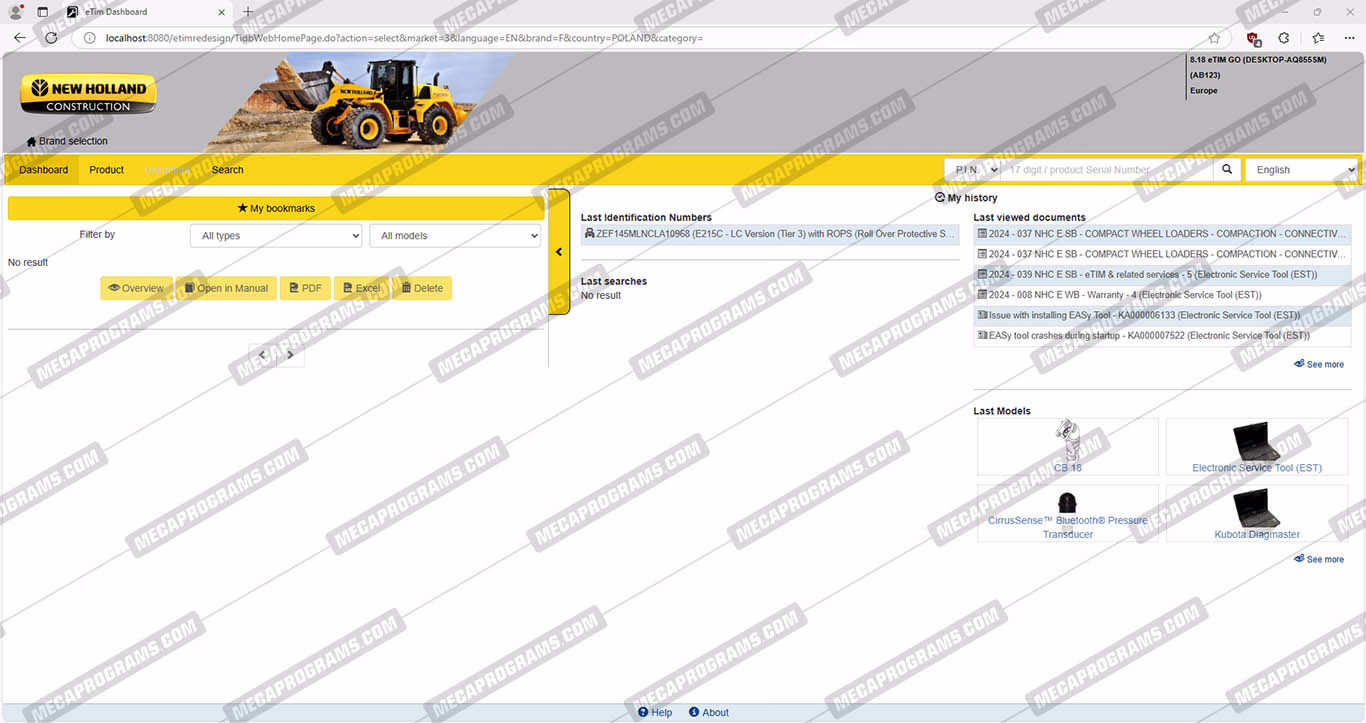Open the All models filter dropdown
1366x723 pixels.
point(455,236)
